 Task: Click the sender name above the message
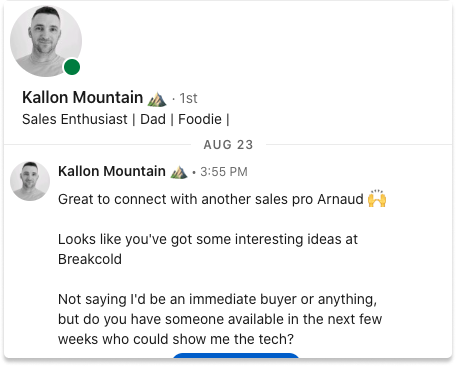coord(112,171)
